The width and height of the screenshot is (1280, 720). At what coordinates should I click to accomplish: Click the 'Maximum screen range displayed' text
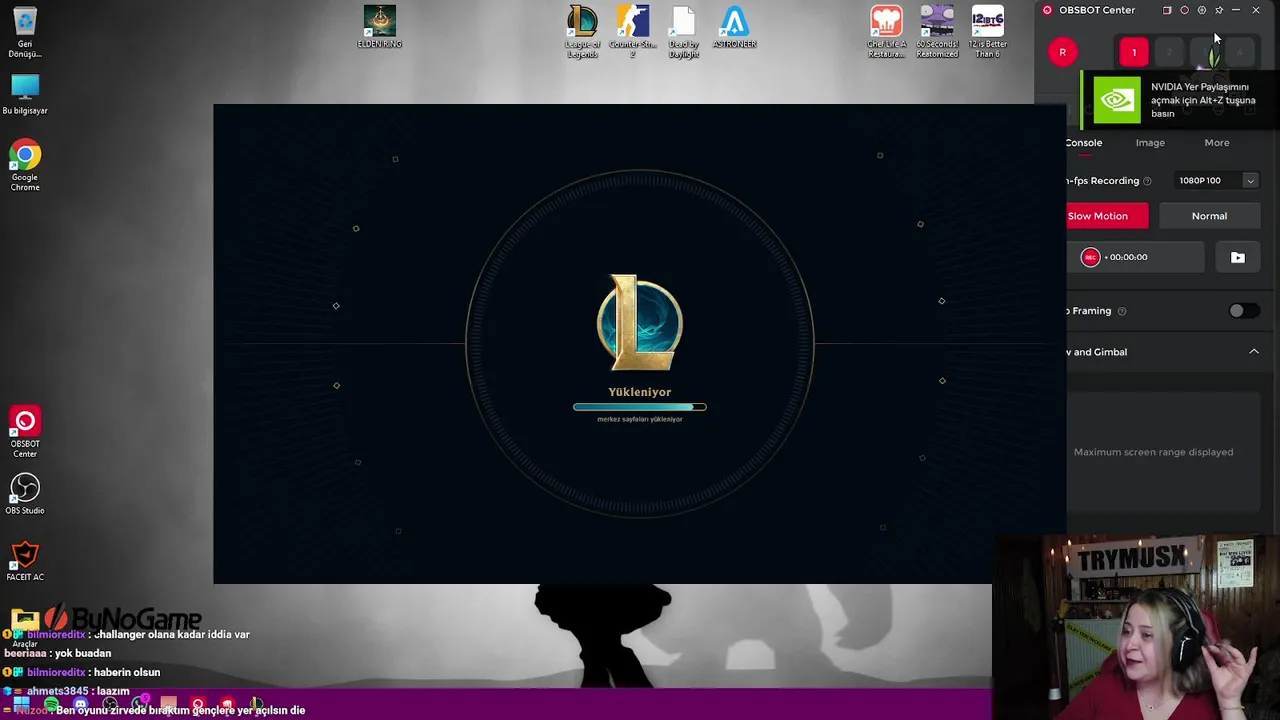tap(1153, 452)
